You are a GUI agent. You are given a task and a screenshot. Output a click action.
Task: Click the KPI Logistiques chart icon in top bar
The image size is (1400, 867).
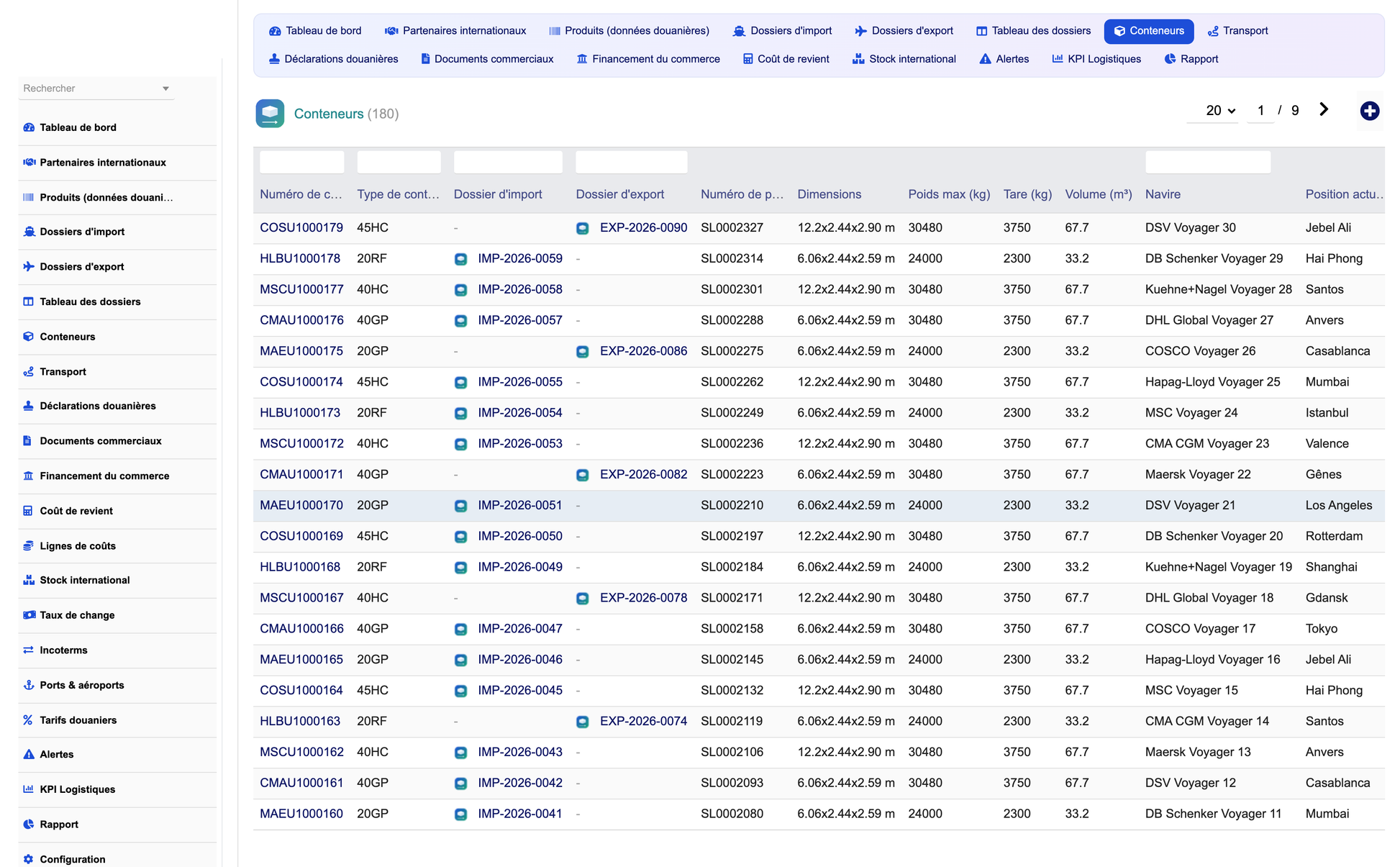click(x=1058, y=59)
